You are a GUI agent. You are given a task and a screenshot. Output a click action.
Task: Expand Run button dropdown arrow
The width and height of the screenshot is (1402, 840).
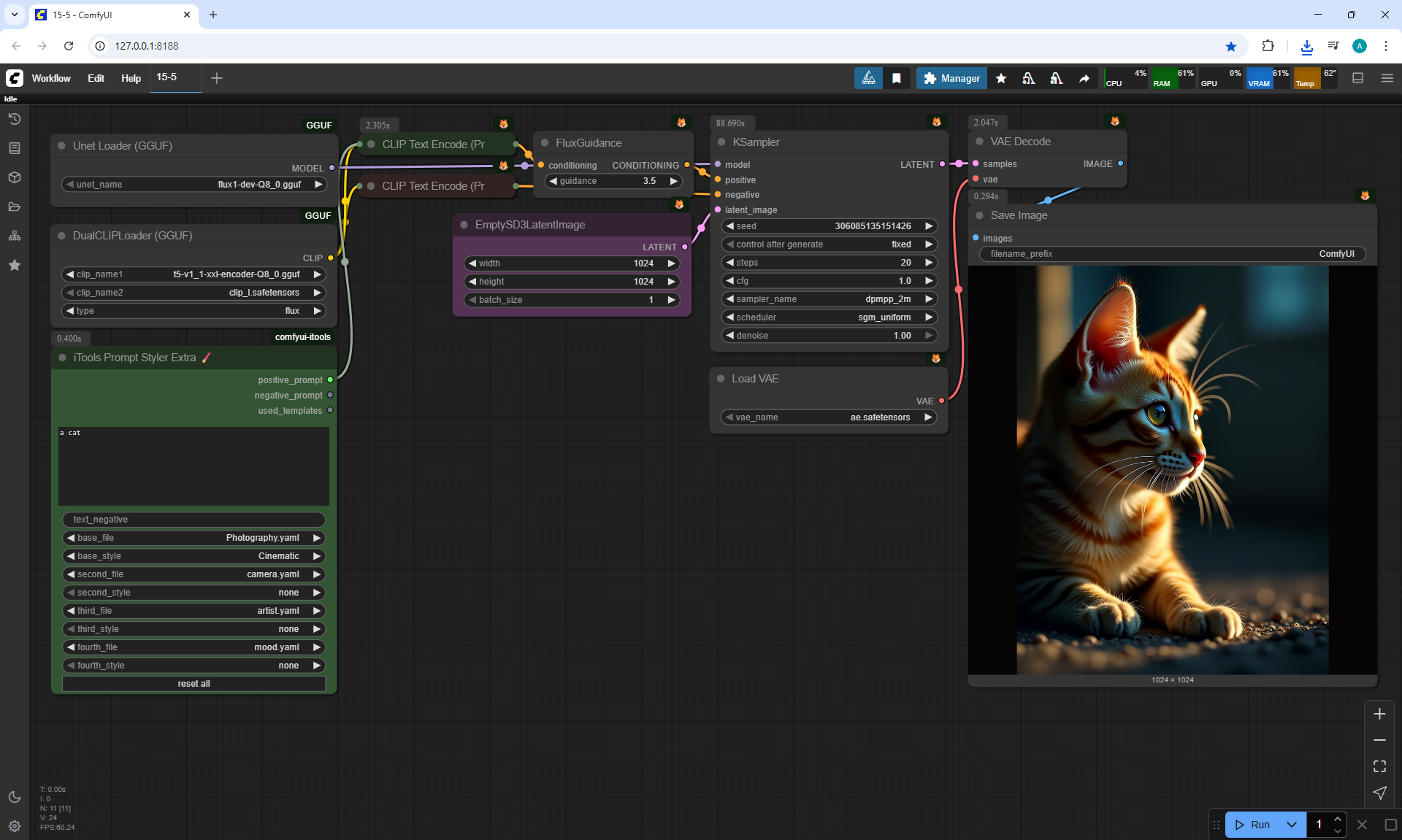[1291, 825]
